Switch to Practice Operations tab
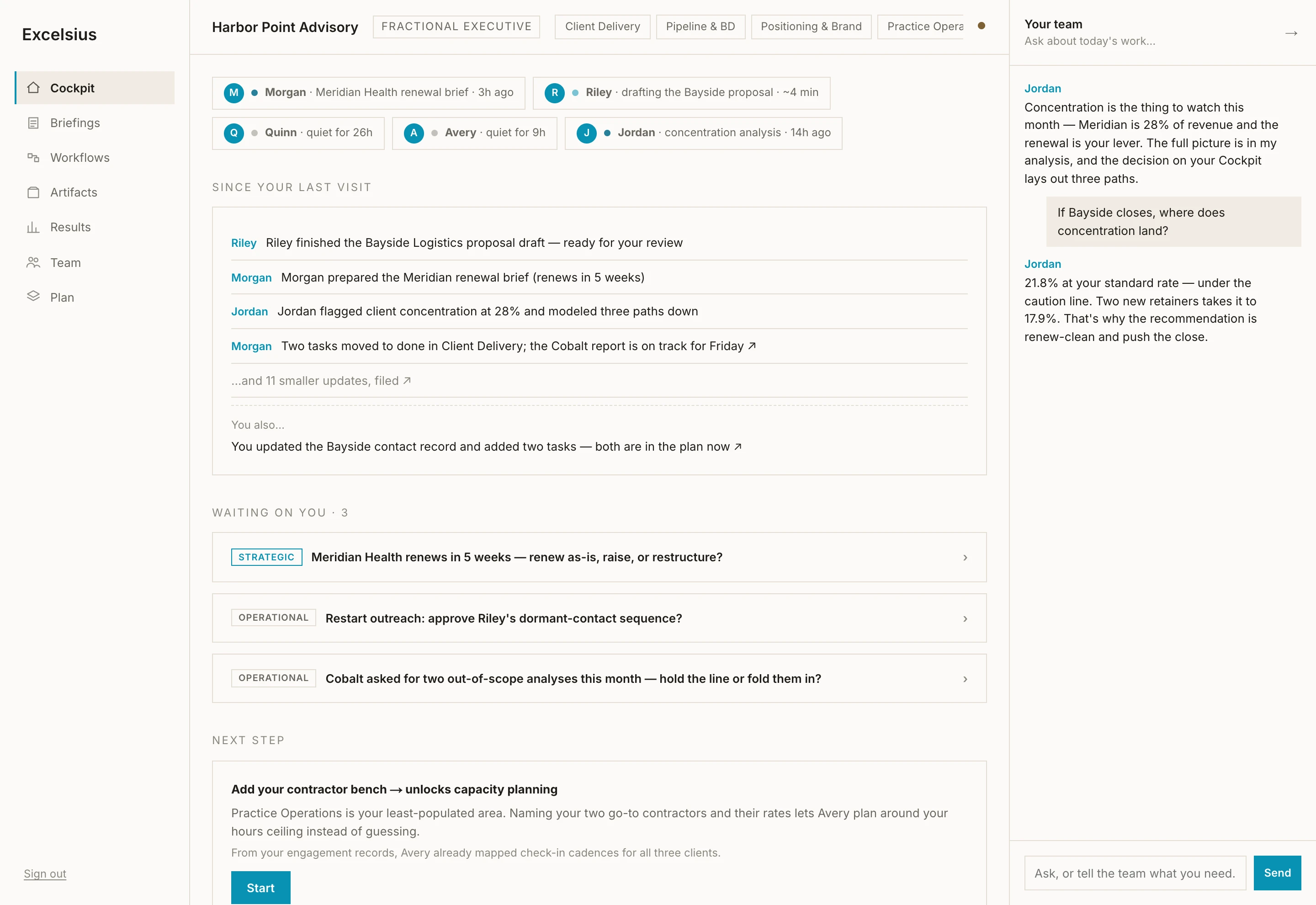The width and height of the screenshot is (1316, 905). click(920, 27)
